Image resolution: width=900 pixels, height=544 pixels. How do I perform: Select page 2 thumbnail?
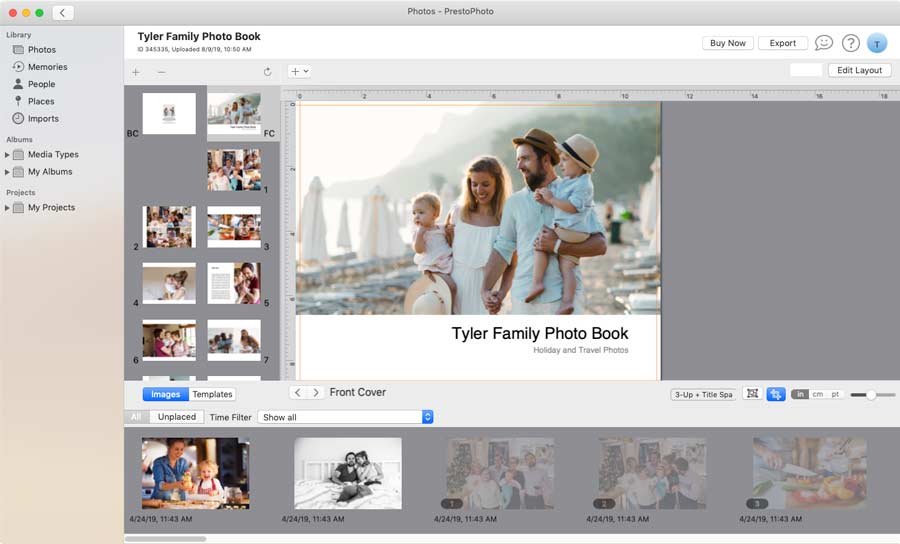click(x=169, y=227)
